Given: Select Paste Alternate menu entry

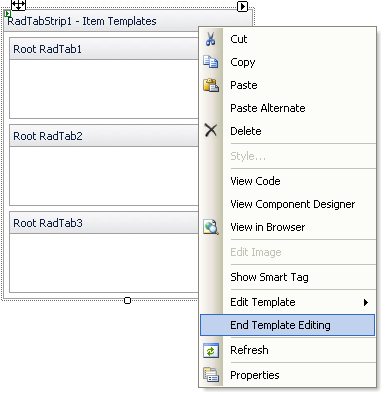Looking at the screenshot, I should [287, 108].
